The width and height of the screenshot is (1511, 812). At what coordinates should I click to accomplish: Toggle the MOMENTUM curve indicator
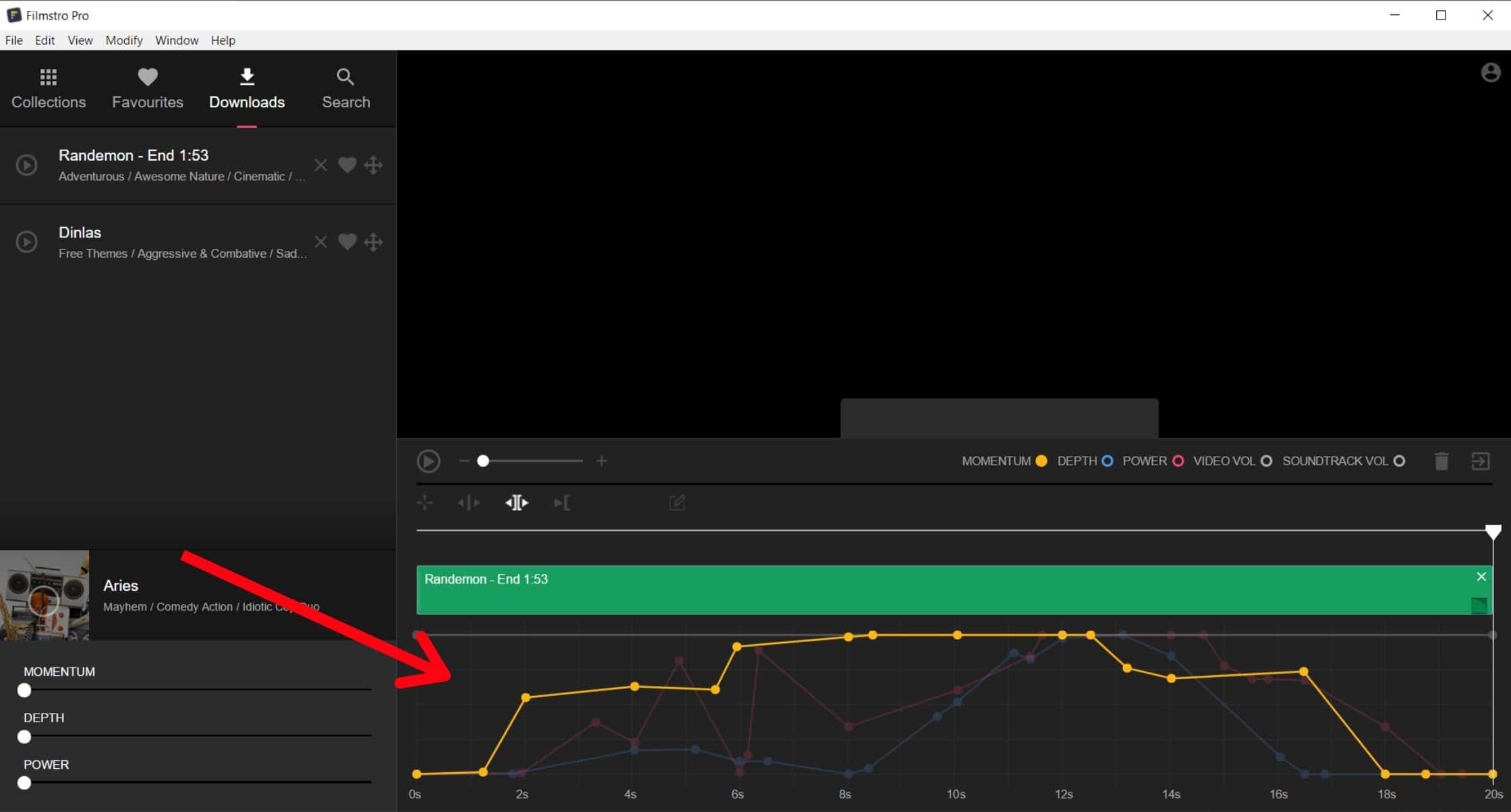point(1041,461)
